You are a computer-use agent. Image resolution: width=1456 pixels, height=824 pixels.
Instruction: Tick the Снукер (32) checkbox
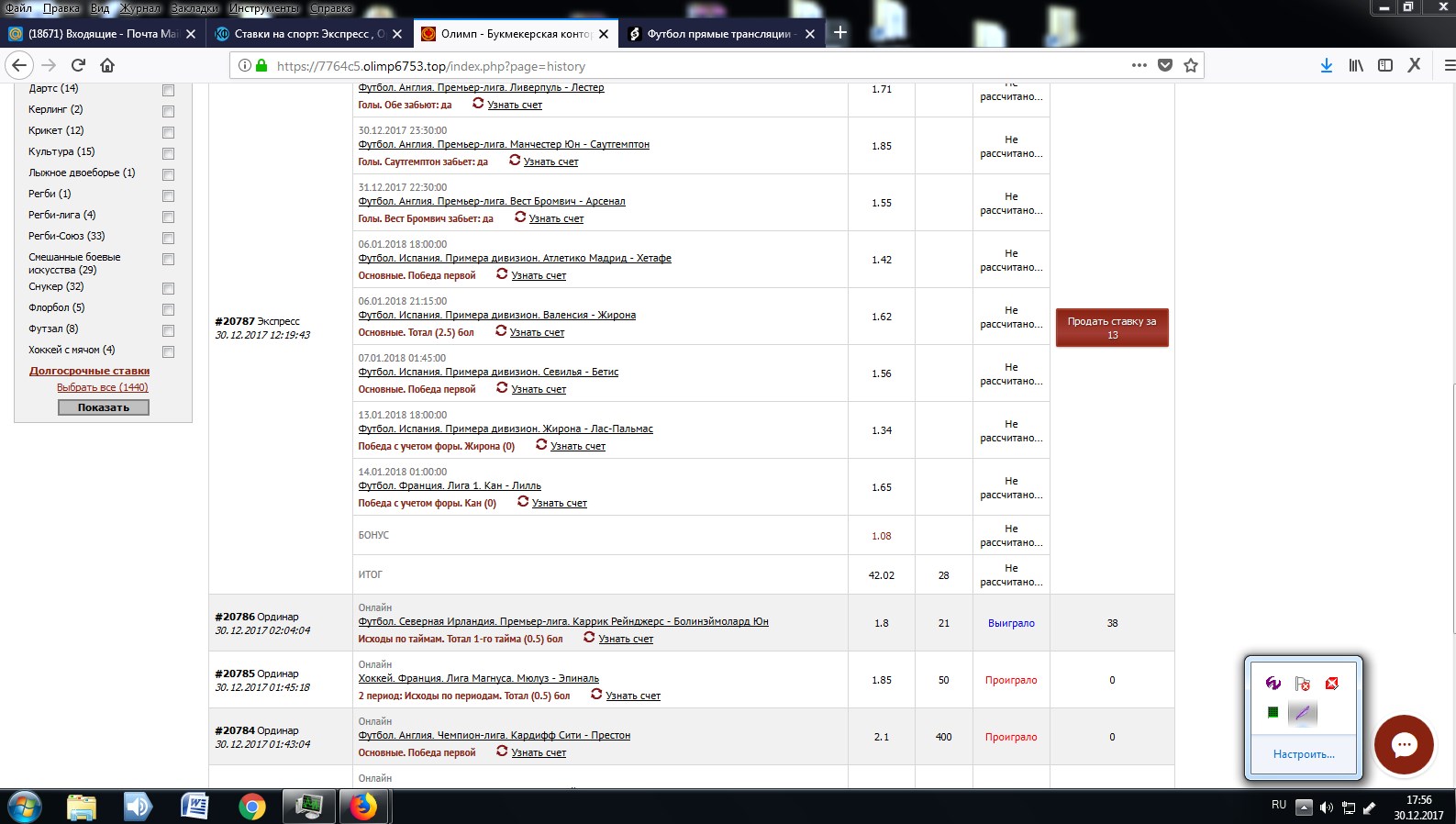pos(168,288)
